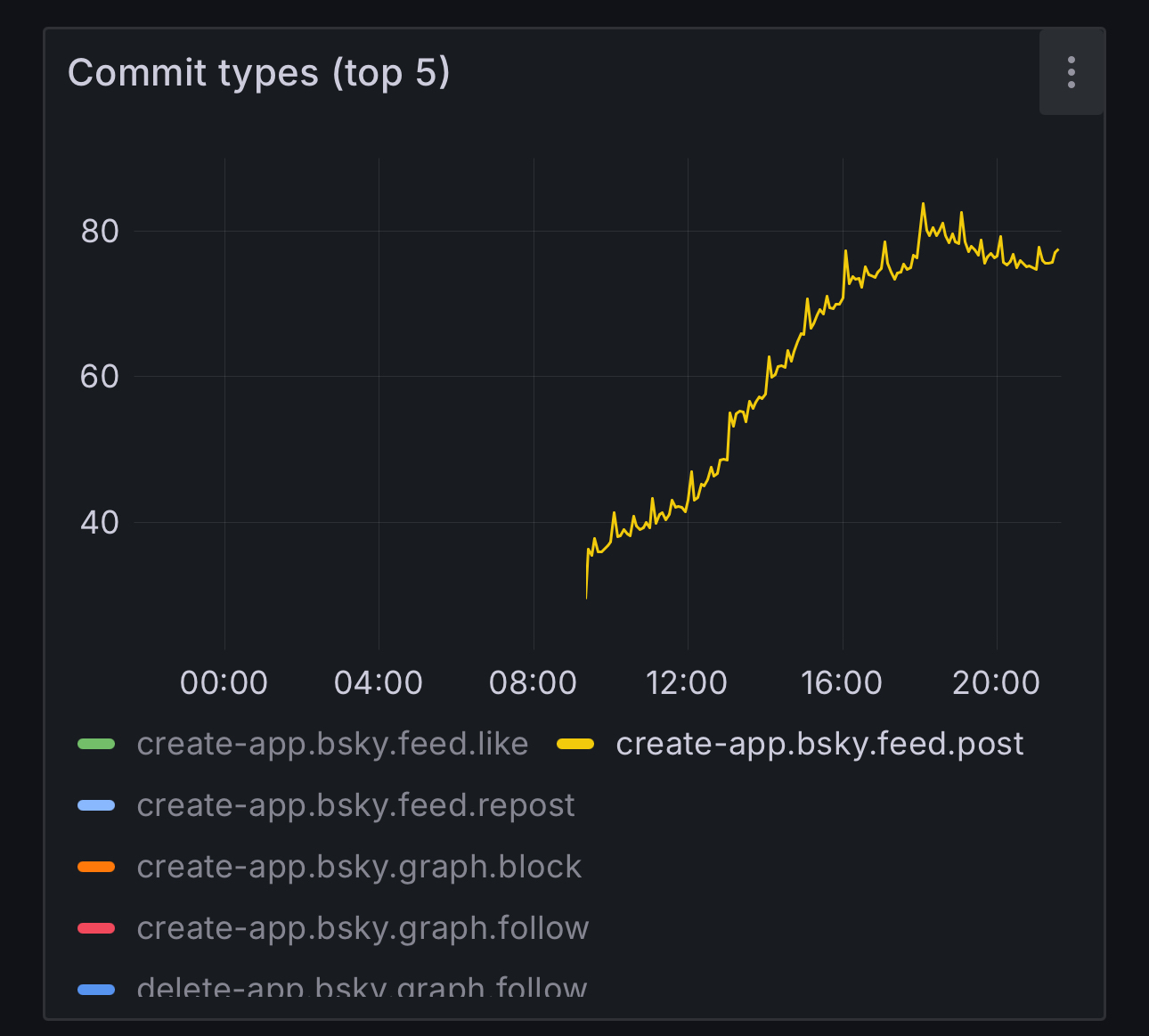Screen dimensions: 1149x1036
Task: Open the panel menu with three dots
Action: click(x=1071, y=72)
